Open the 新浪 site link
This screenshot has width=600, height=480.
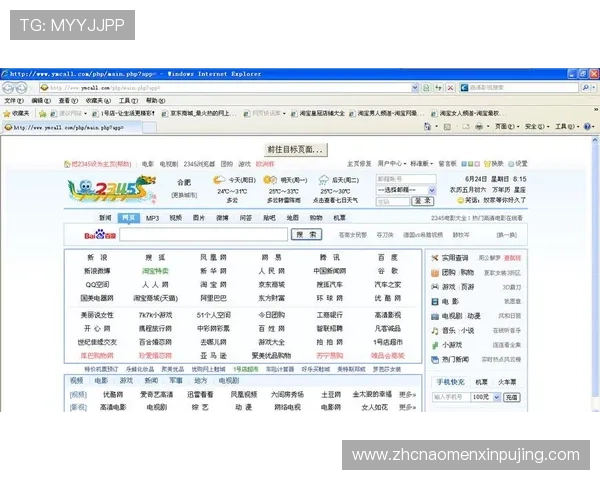click(97, 258)
